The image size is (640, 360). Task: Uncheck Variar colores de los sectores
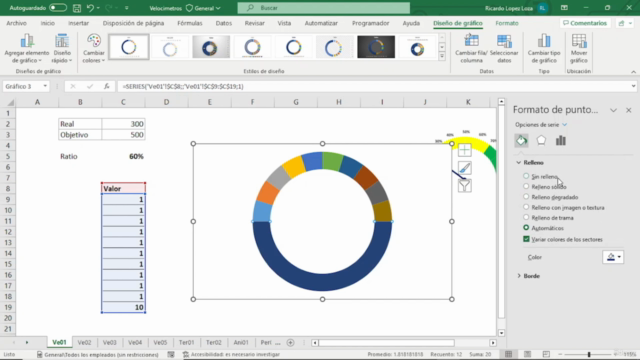pyautogui.click(x=527, y=239)
